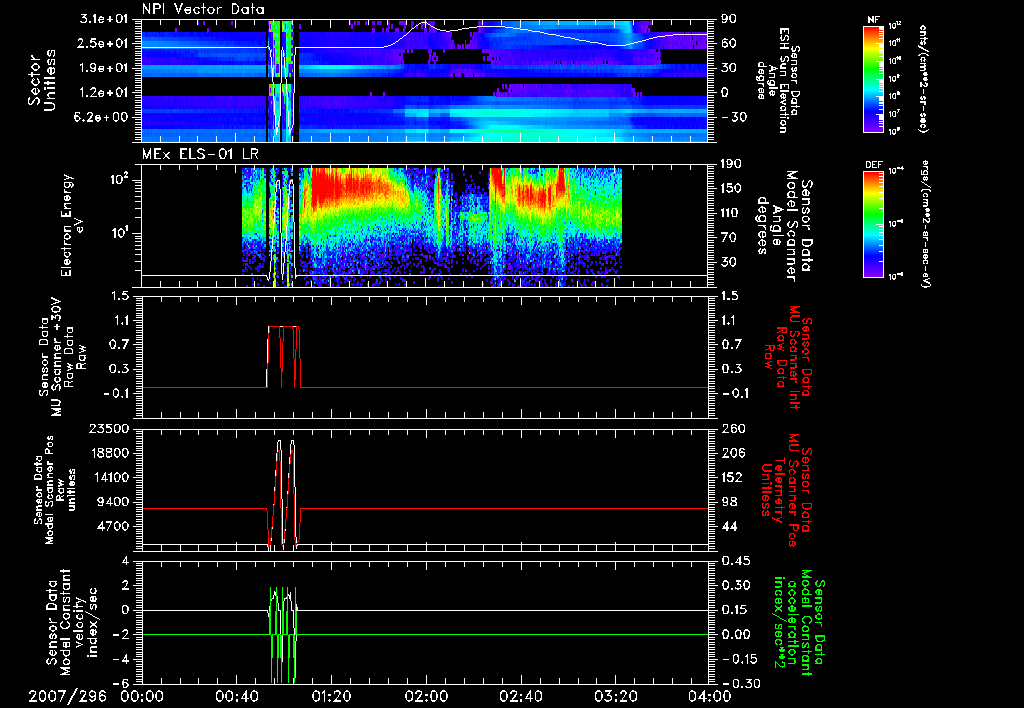This screenshot has height=708, width=1024.
Task: Select the DEF energy flux color bar
Action: (x=874, y=223)
